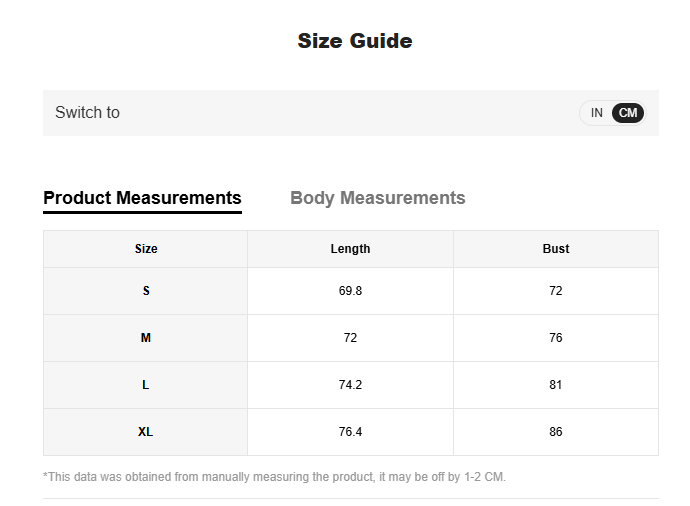Click the 76.4 length value for XL
Screen dimensions: 690x506
(x=350, y=432)
